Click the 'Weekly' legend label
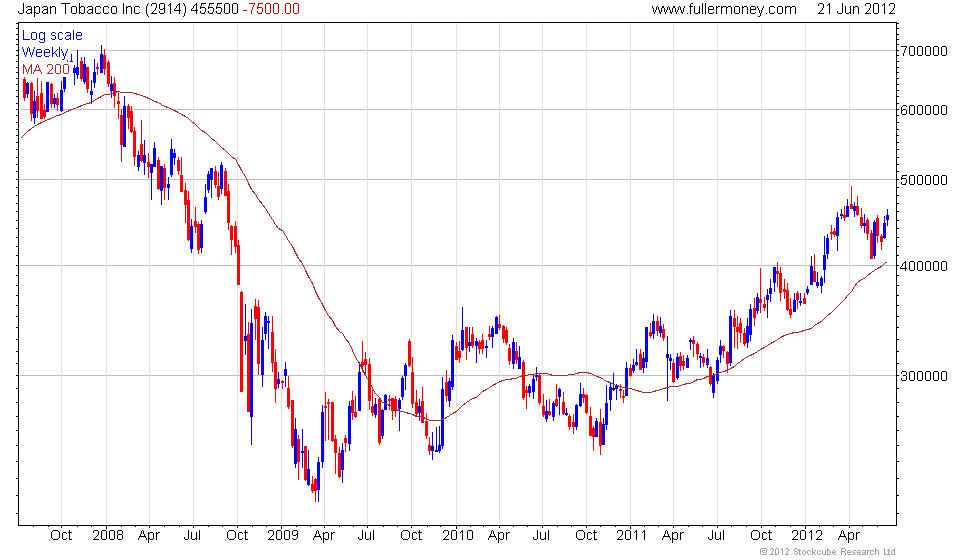This screenshot has width=980, height=560. [45, 52]
